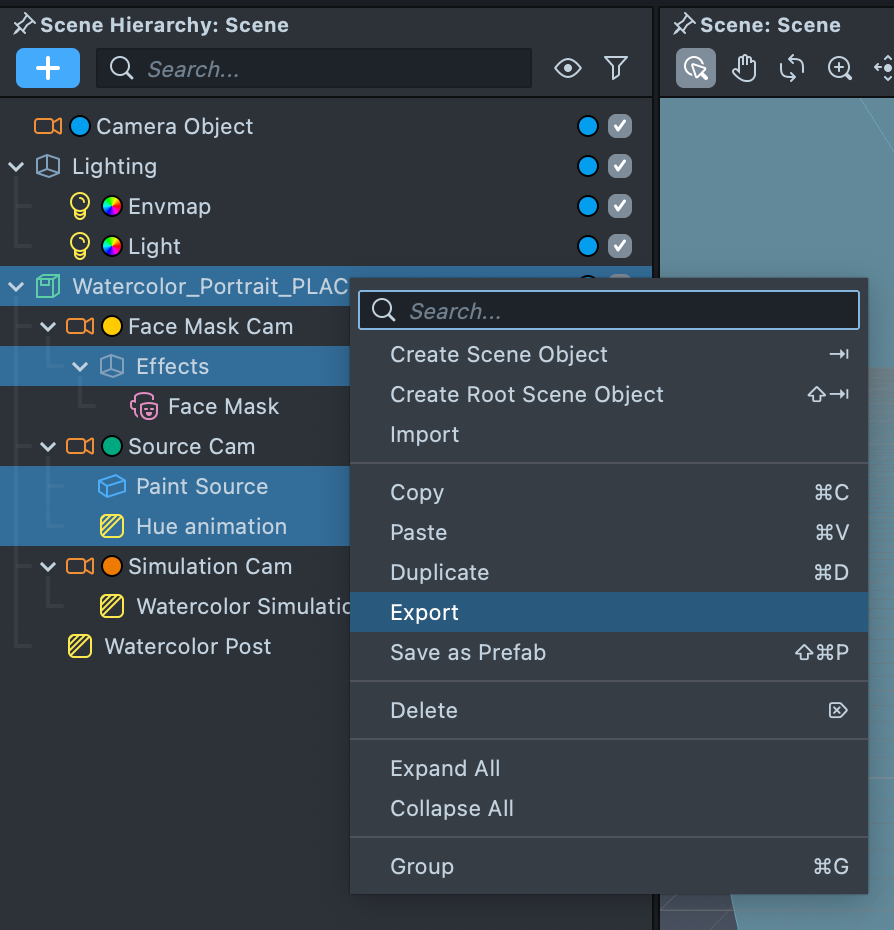Choose Export from the context menu
This screenshot has height=930, width=894.
424,612
